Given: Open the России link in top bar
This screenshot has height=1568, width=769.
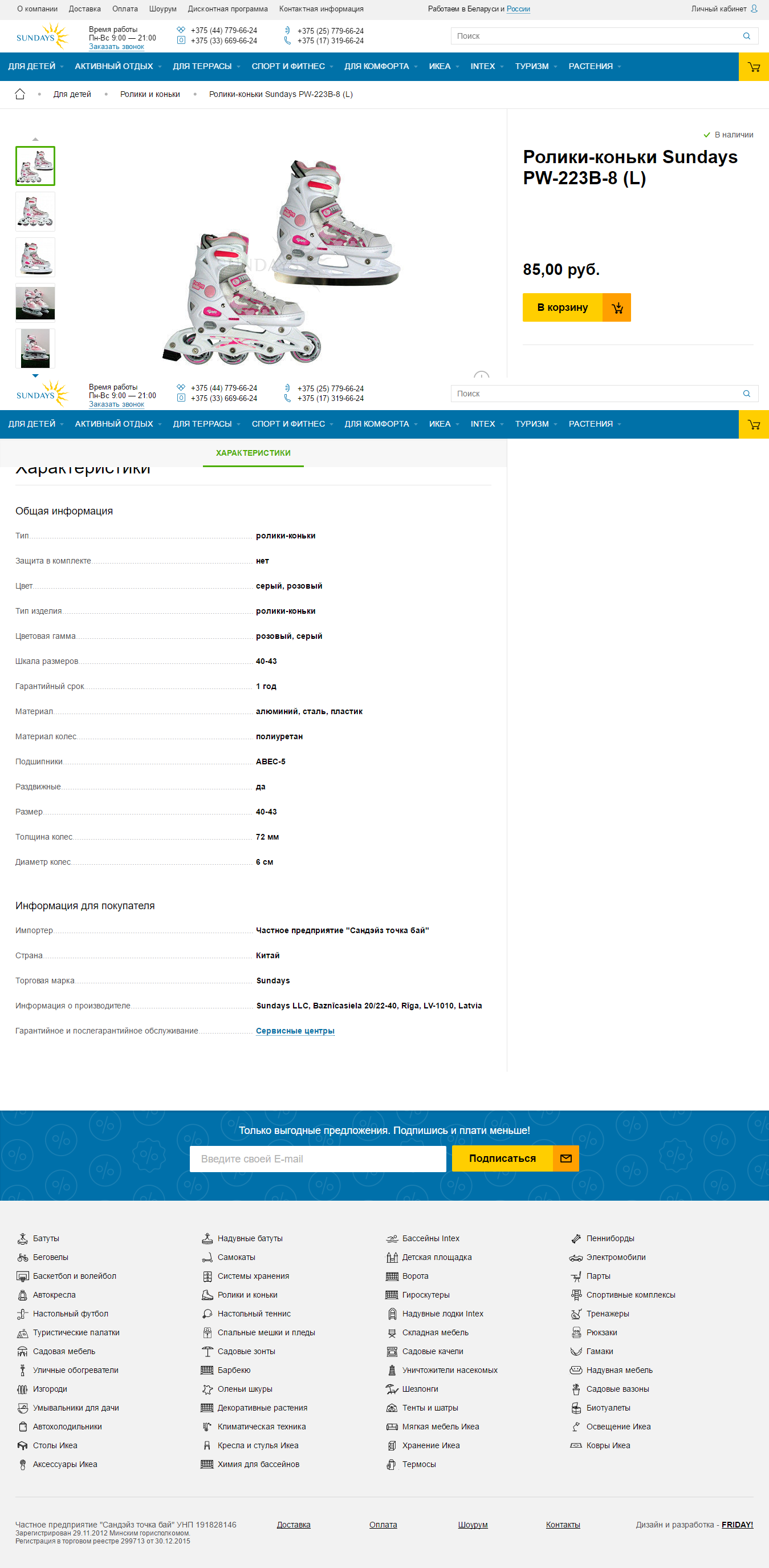Looking at the screenshot, I should pos(518,9).
